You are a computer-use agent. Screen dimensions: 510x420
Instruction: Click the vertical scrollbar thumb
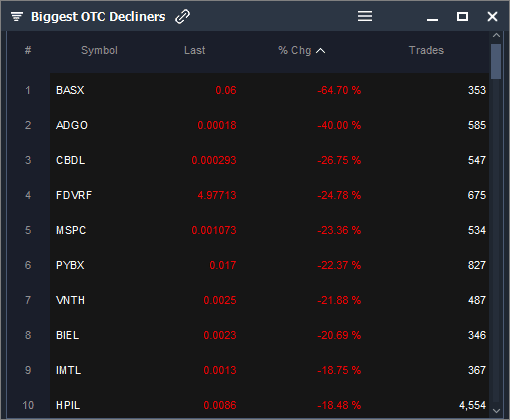[496, 61]
